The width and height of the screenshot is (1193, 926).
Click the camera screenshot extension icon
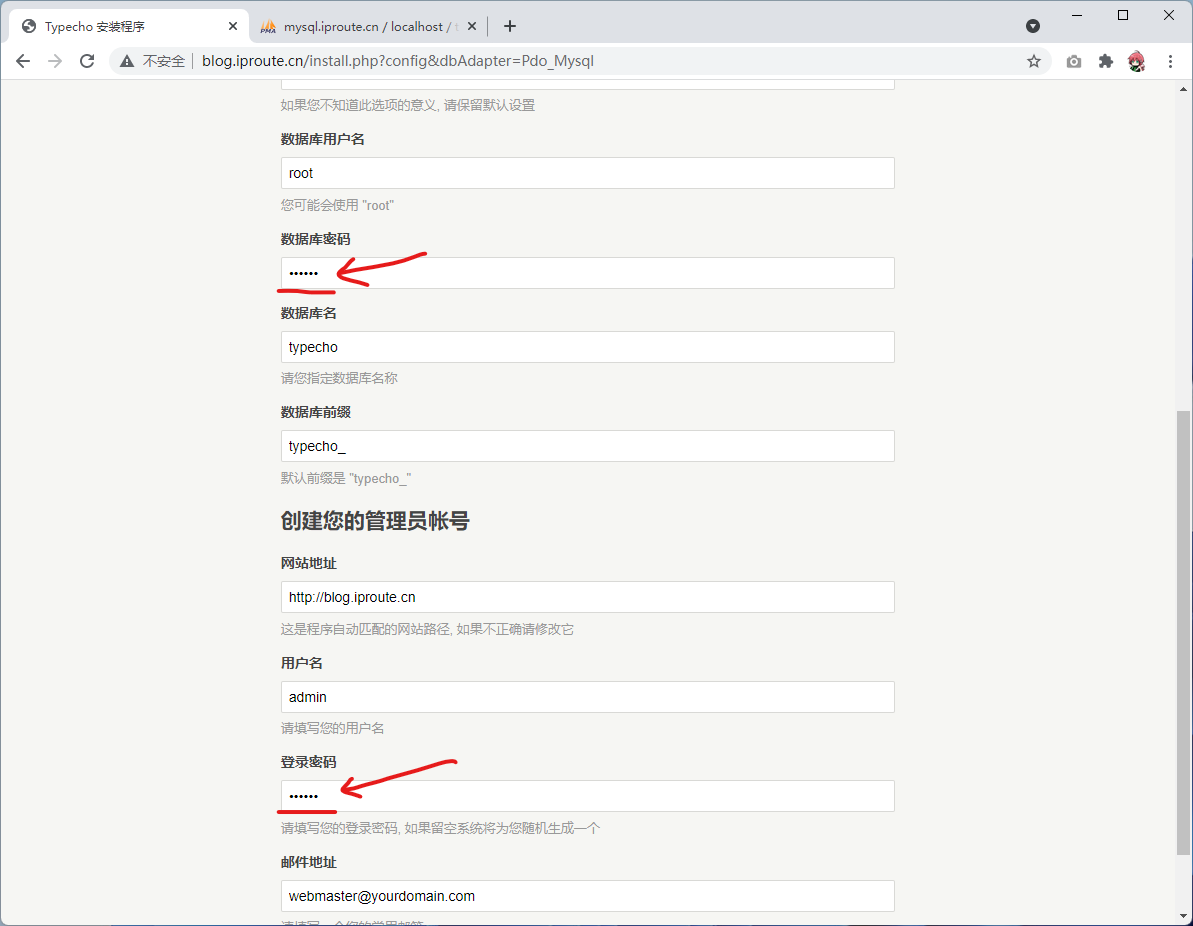click(x=1074, y=62)
